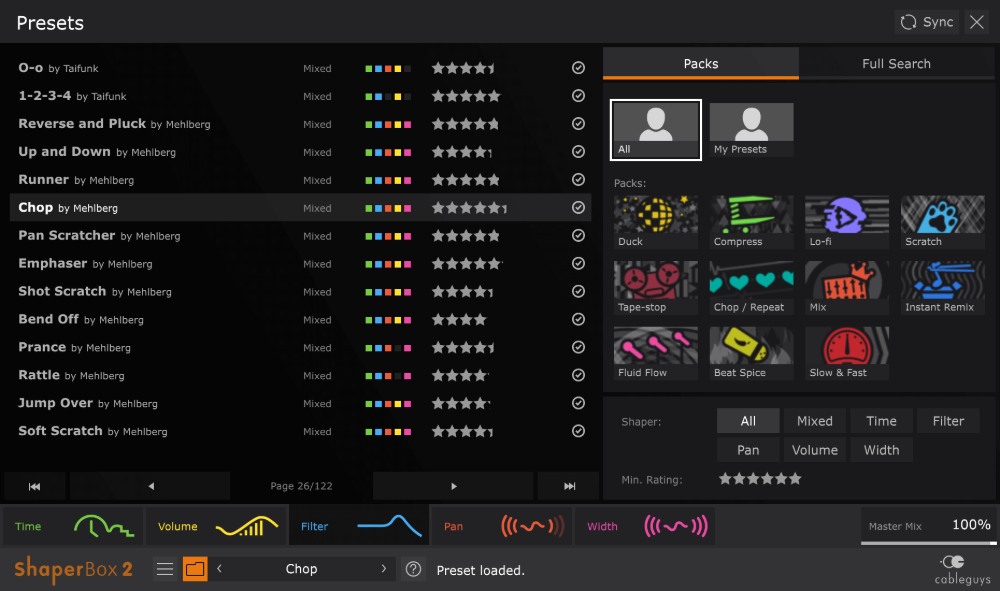Viewport: 1000px width, 591px height.
Task: Filter shaper type by Pan
Action: click(x=748, y=449)
